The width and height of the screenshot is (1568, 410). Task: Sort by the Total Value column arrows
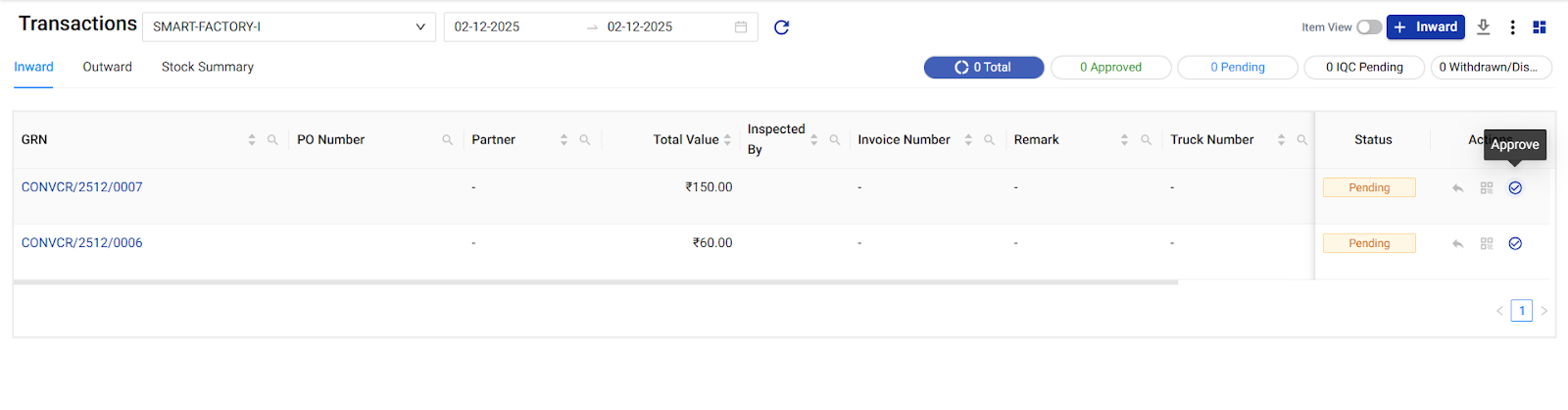(727, 140)
